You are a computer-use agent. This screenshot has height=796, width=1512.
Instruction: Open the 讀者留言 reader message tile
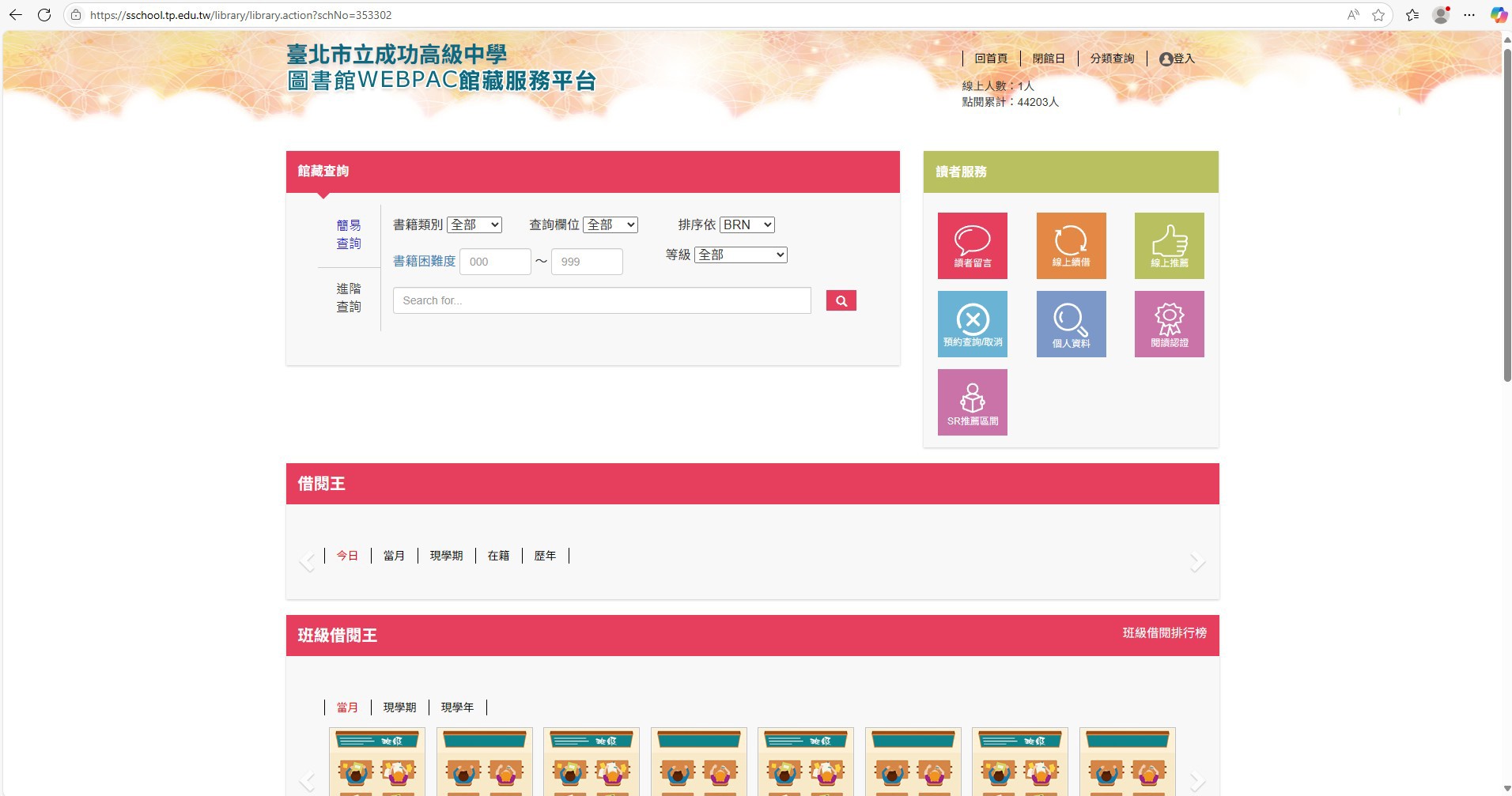972,246
